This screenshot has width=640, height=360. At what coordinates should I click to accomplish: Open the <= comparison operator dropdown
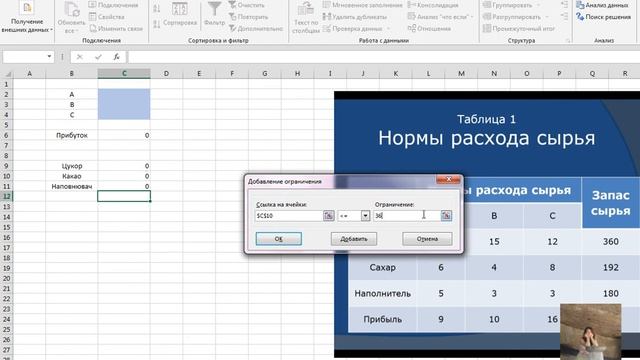coord(365,216)
